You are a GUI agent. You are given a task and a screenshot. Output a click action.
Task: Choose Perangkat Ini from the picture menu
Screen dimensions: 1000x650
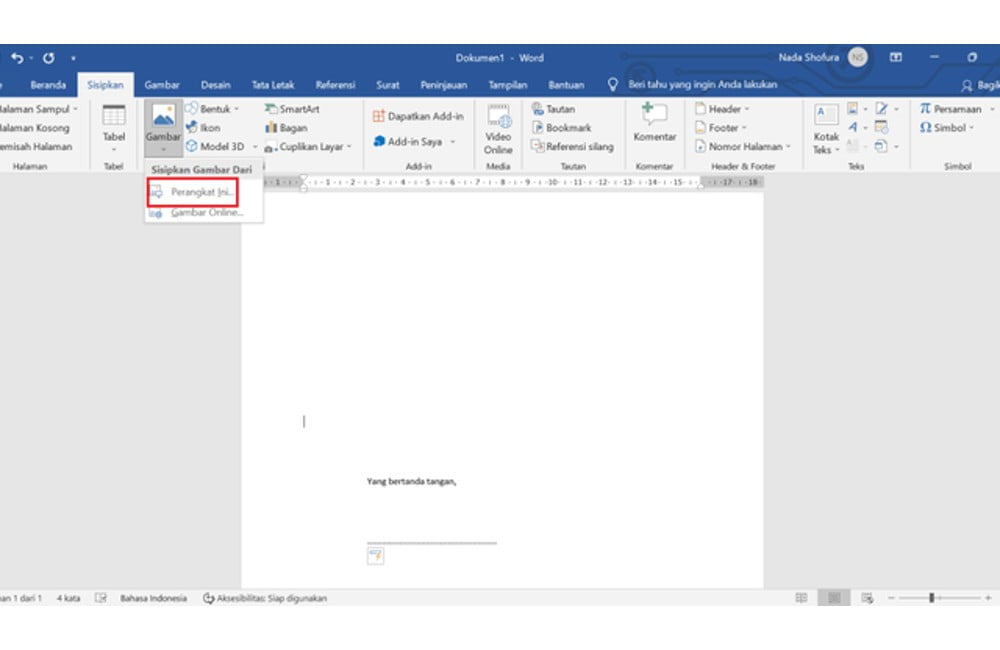tap(196, 194)
